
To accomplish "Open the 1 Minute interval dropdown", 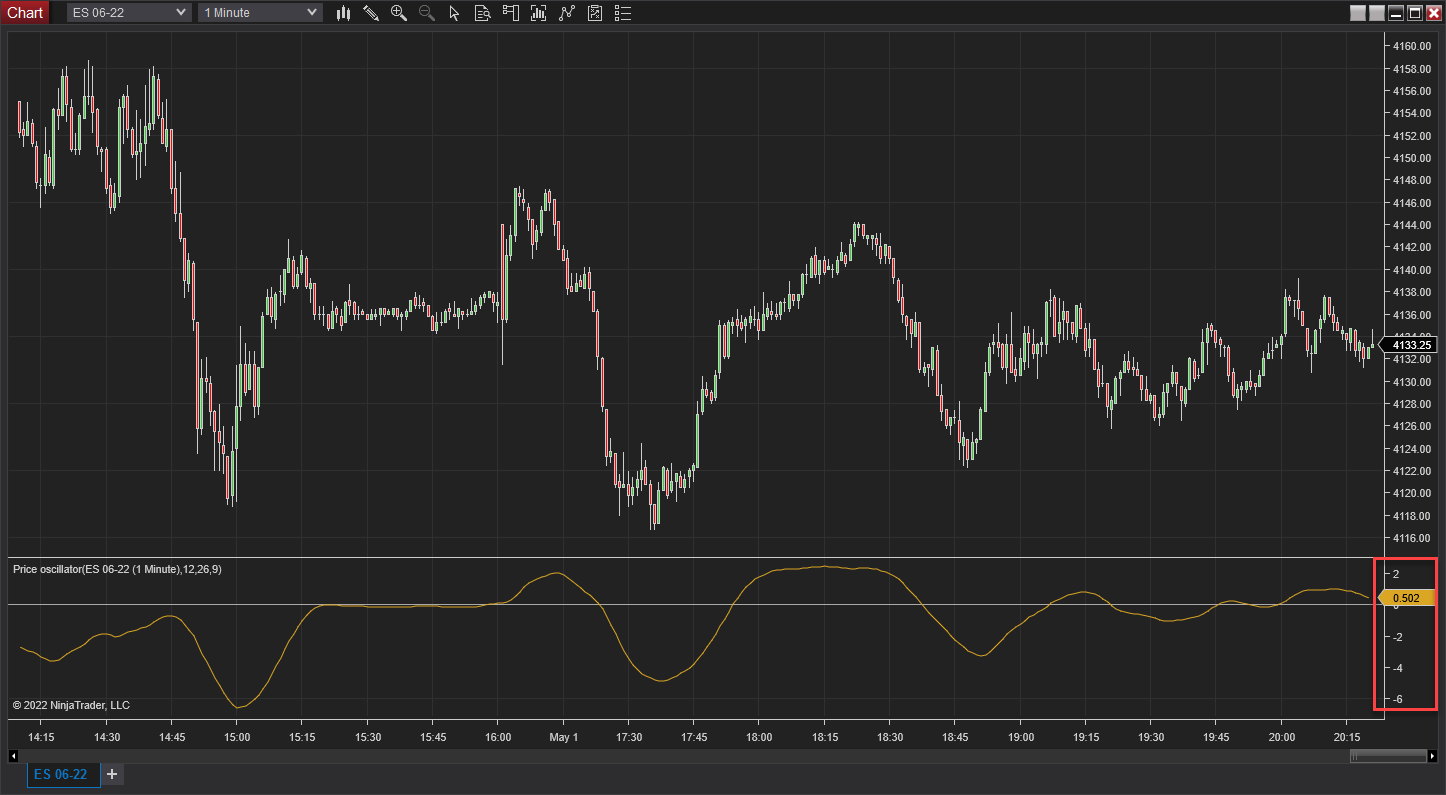I will click(x=259, y=12).
